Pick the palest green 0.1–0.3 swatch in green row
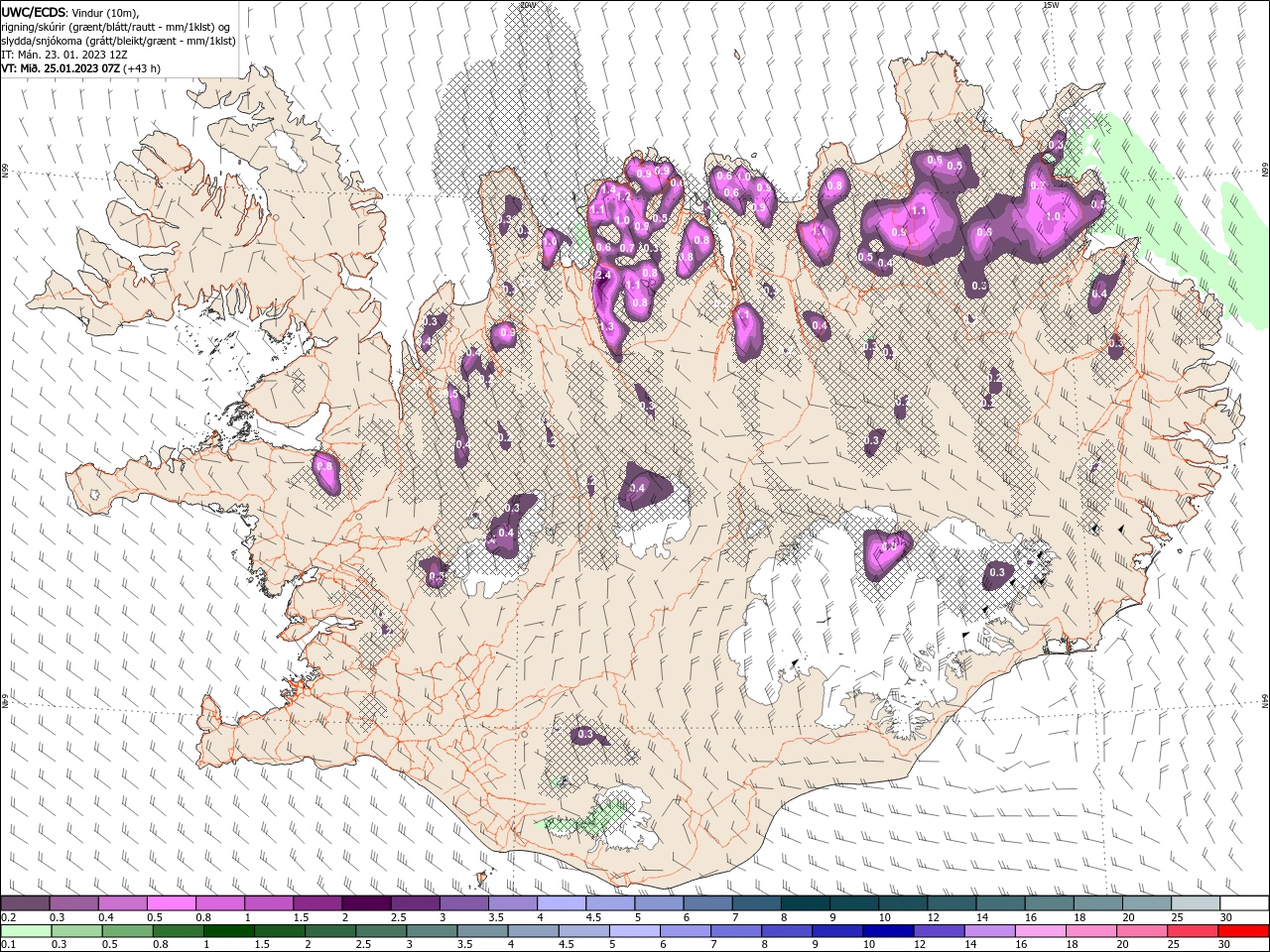This screenshot has height=952, width=1270. click(x=25, y=931)
